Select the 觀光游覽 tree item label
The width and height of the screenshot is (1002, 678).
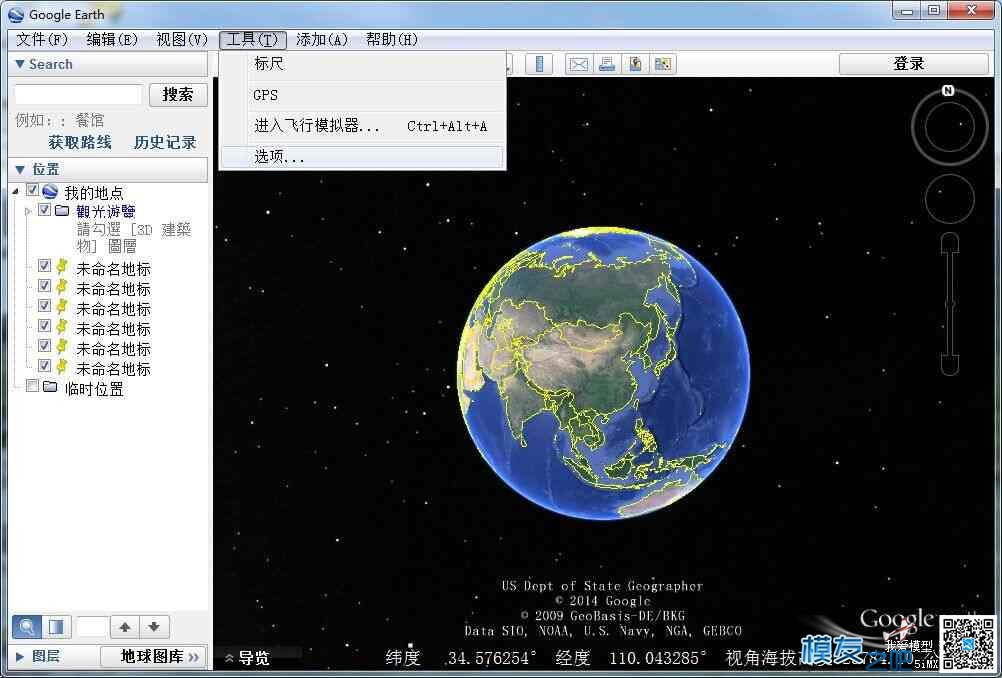coord(106,212)
